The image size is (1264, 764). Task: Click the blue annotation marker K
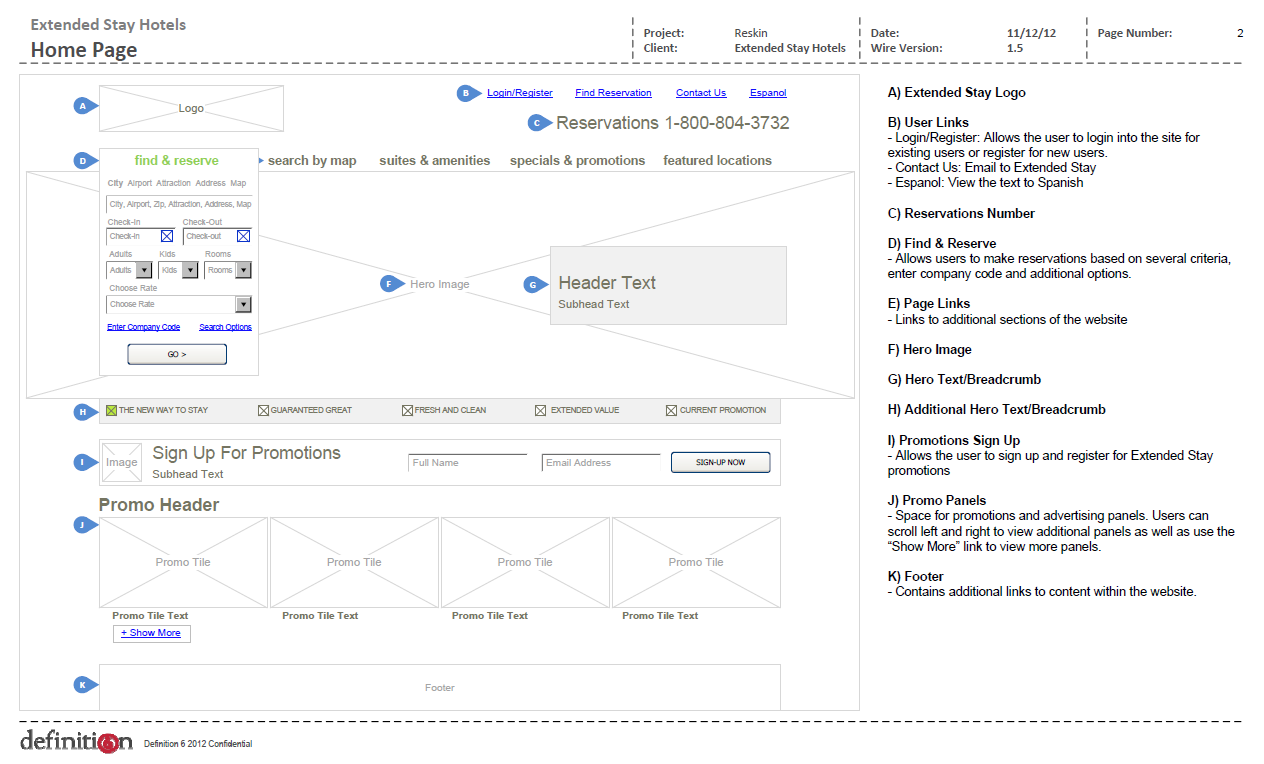[x=84, y=685]
